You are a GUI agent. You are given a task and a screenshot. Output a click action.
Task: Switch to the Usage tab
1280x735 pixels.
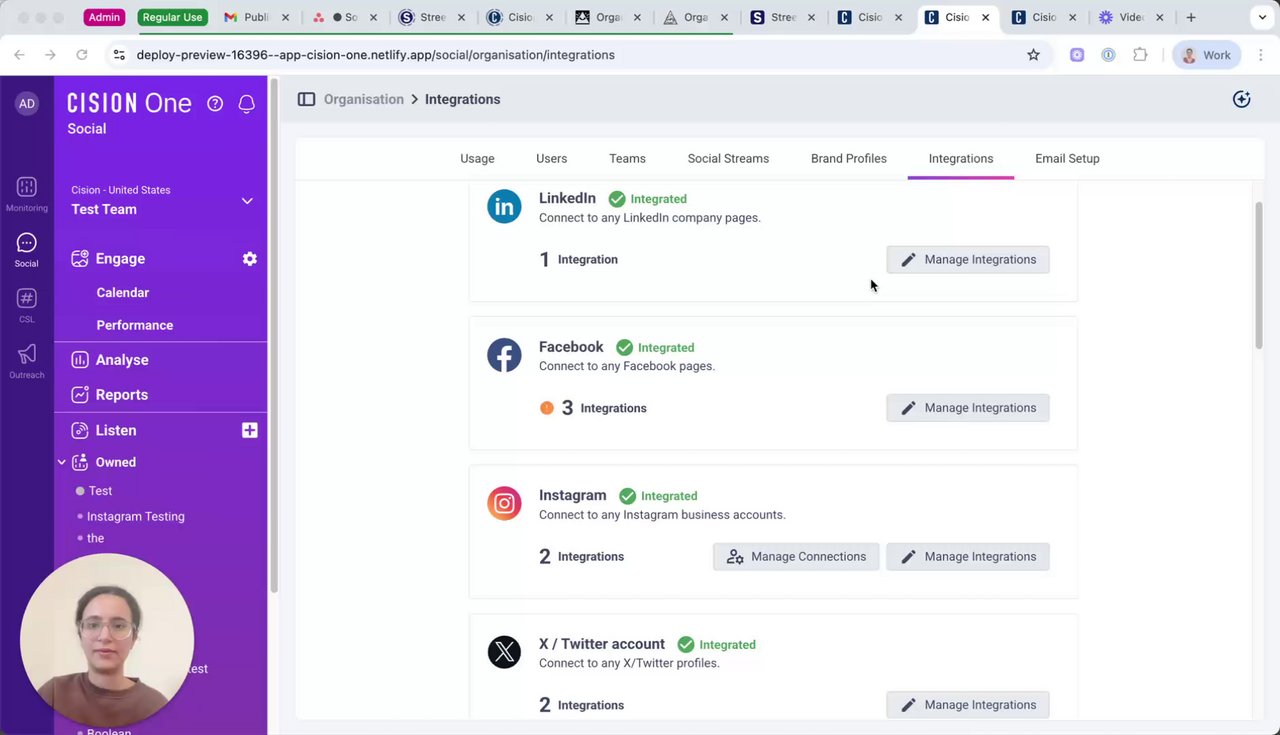coord(477,158)
